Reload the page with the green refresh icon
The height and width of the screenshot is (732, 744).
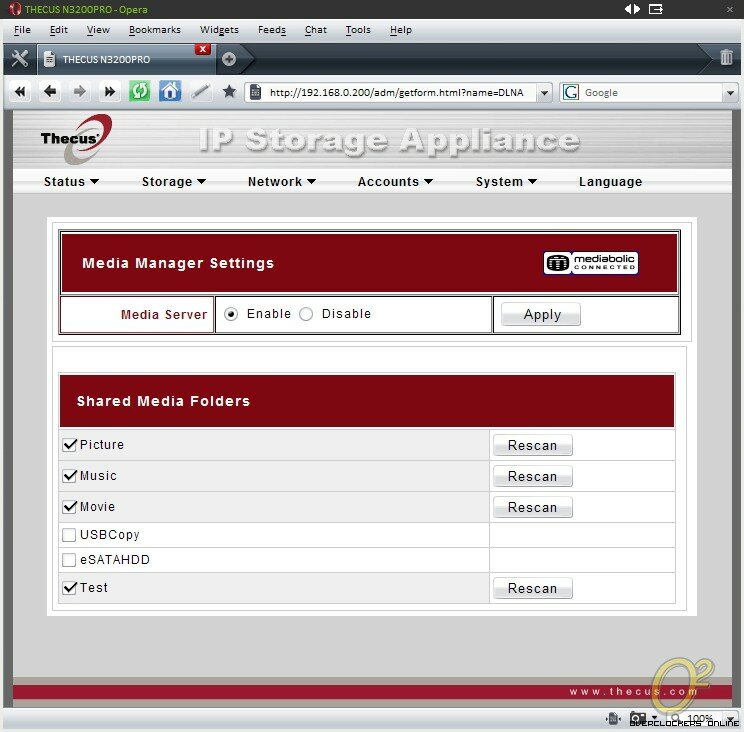[x=140, y=91]
